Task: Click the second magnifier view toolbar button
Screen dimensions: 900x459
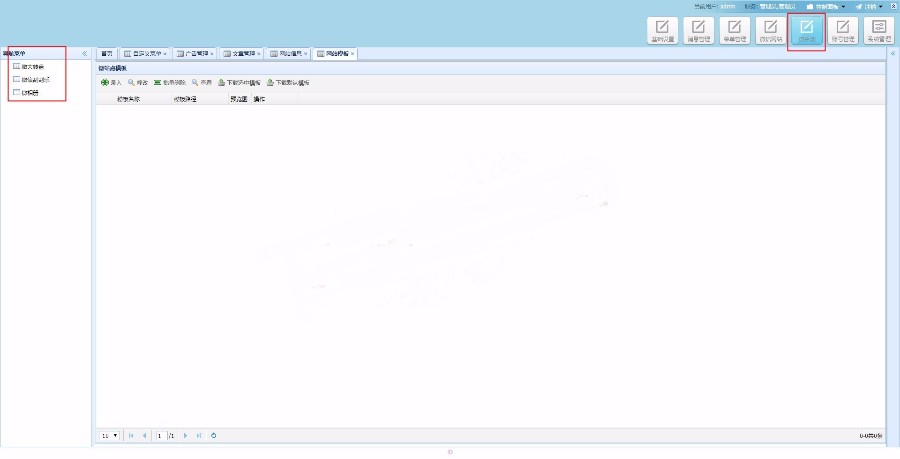Action: [202, 83]
